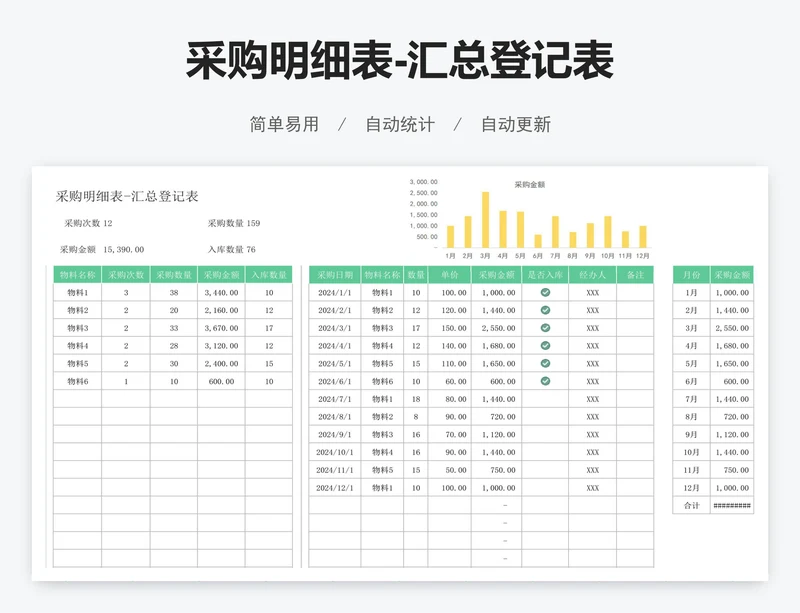
Task: Click the 采购数量 column header
Action: (x=174, y=275)
